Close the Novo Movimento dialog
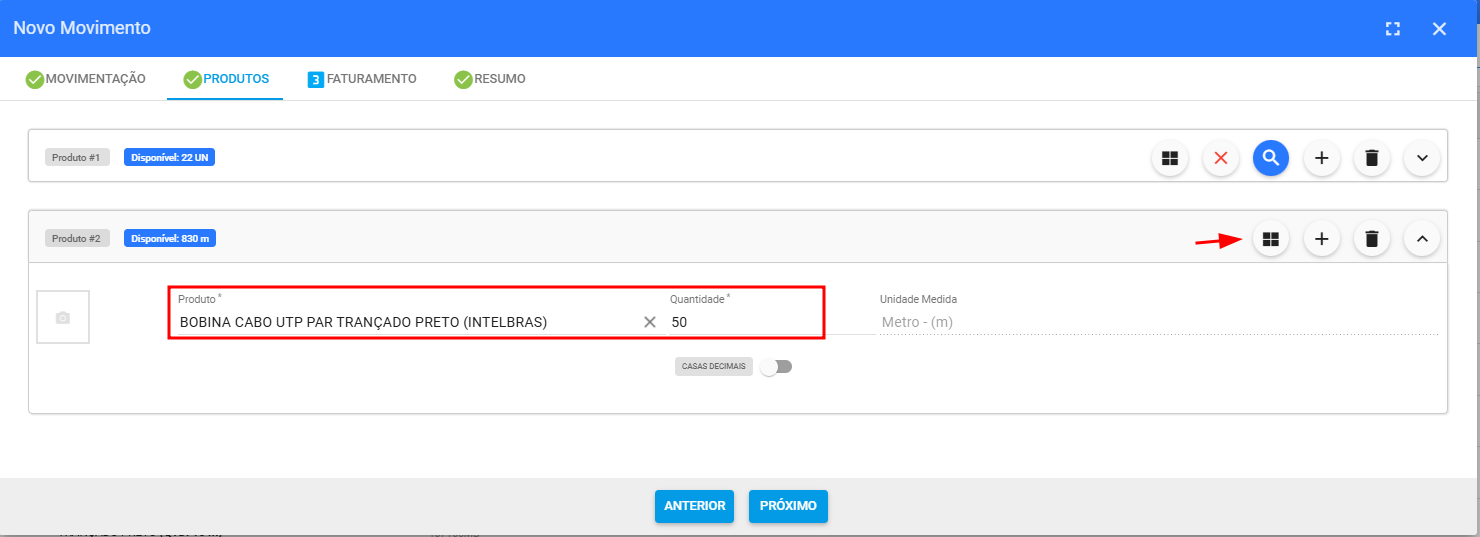The image size is (1480, 537). pos(1439,29)
